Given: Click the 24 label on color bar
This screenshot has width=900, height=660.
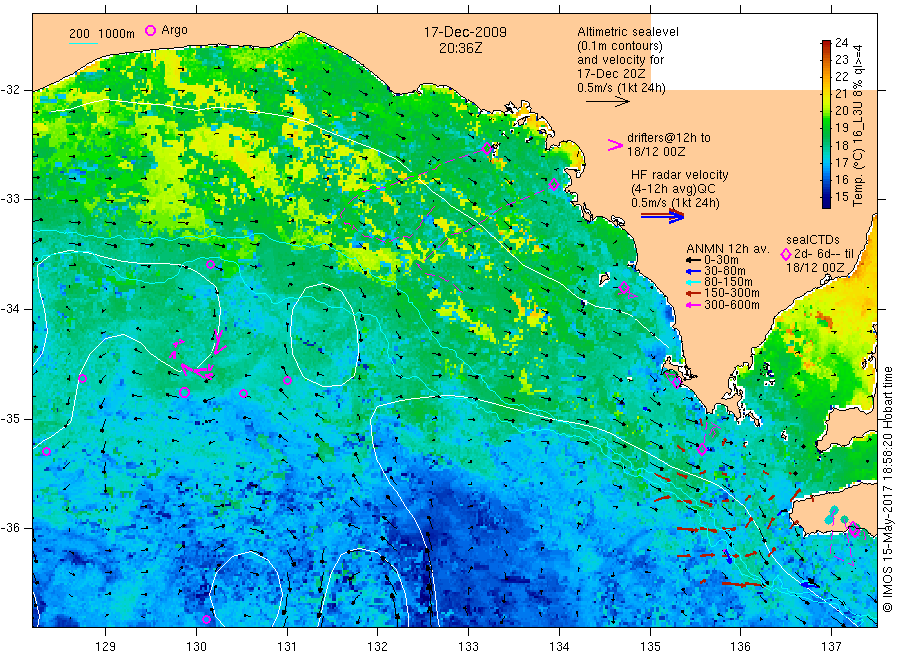Looking at the screenshot, I should point(841,42).
